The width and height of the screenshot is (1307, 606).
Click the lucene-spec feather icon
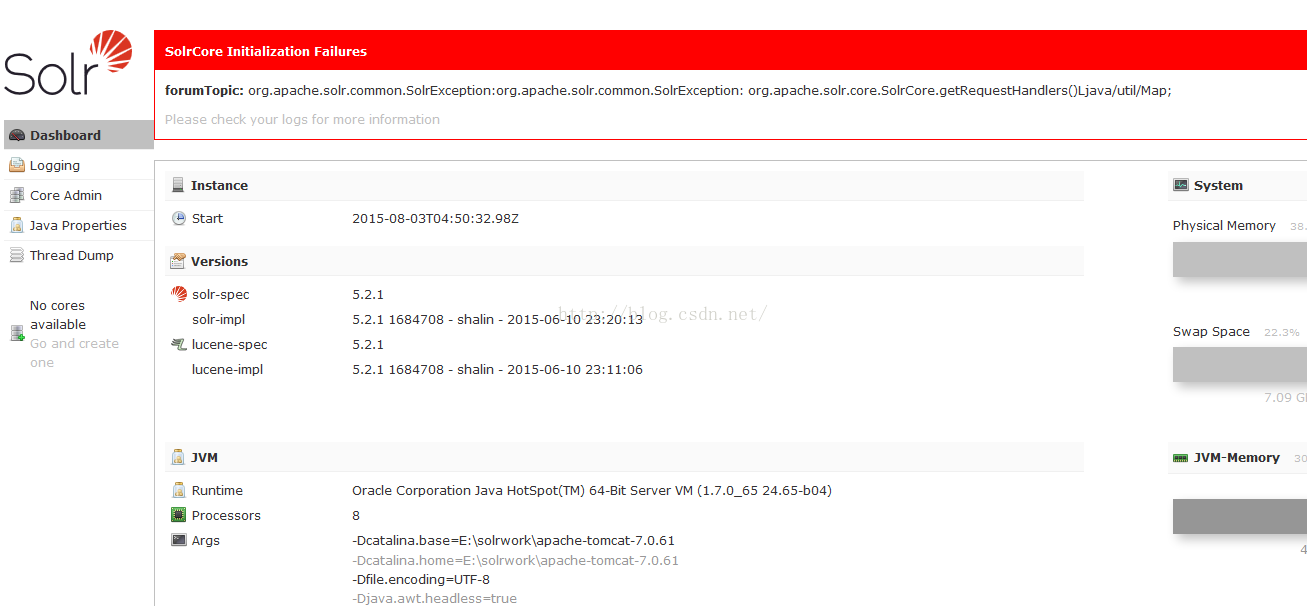pyautogui.click(x=179, y=344)
